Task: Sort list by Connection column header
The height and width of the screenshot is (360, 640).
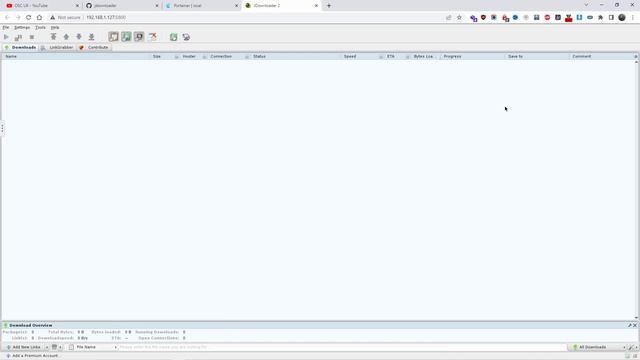Action: [x=221, y=56]
